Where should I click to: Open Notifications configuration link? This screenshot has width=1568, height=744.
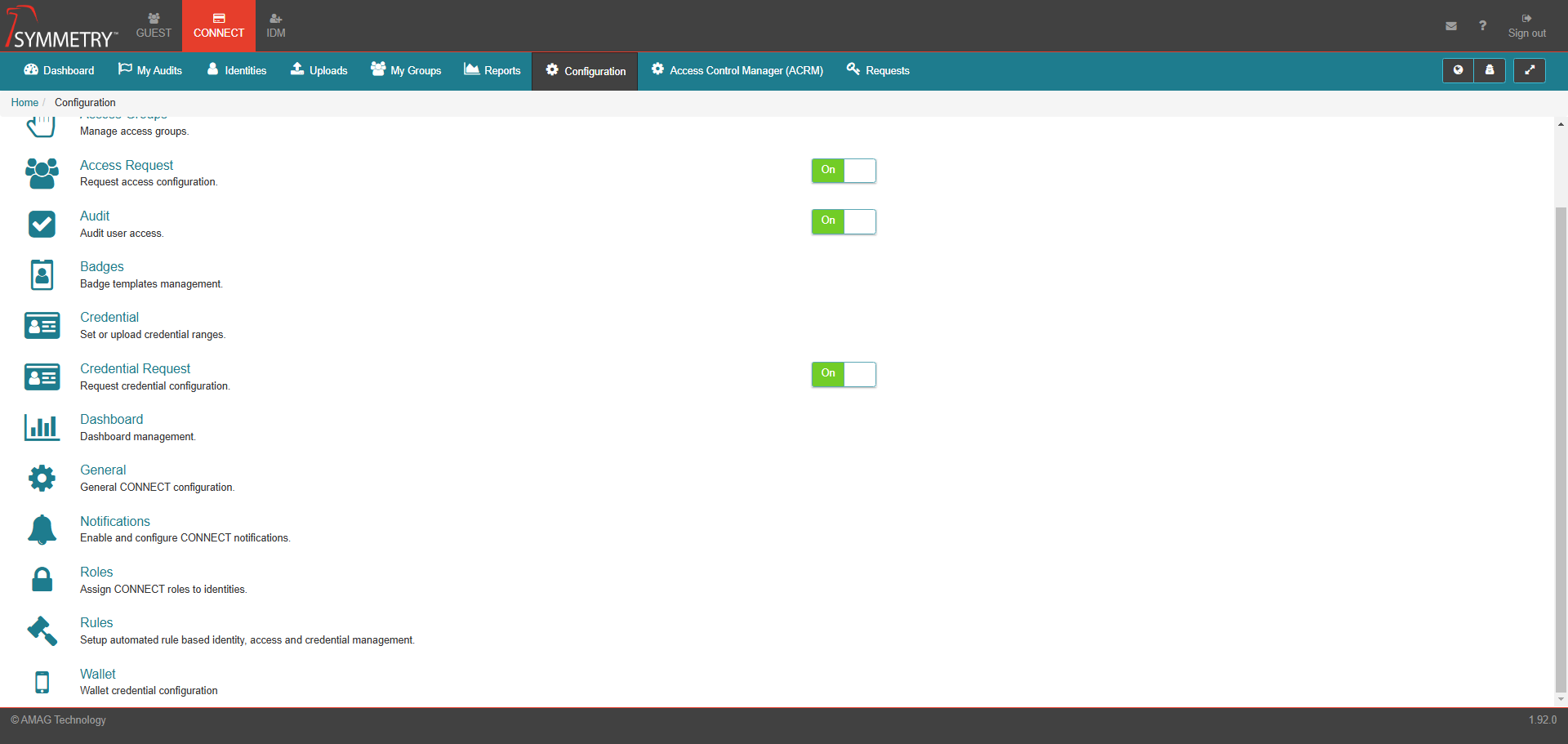coord(115,521)
